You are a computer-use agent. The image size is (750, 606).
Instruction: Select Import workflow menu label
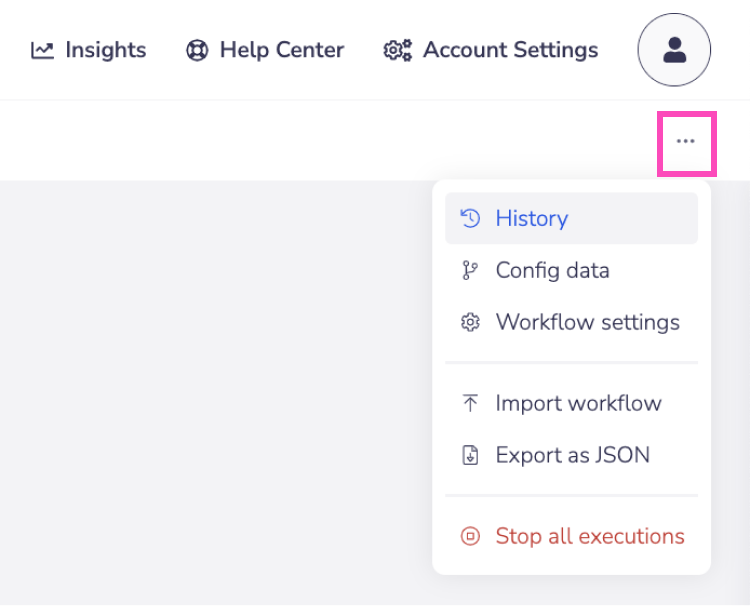point(578,403)
